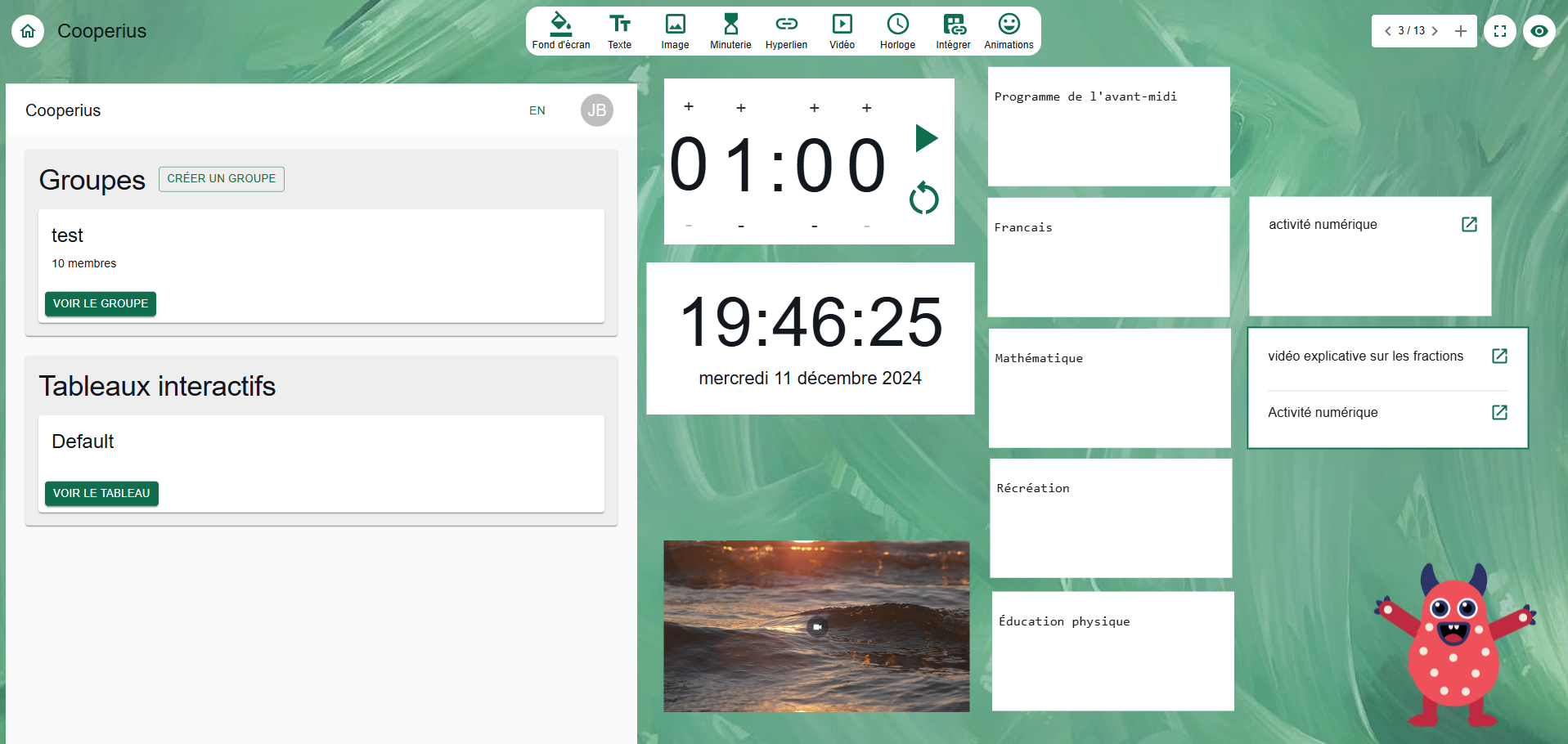The image size is (1568, 744).
Task: Open the Intégrer embed tool
Action: click(953, 31)
